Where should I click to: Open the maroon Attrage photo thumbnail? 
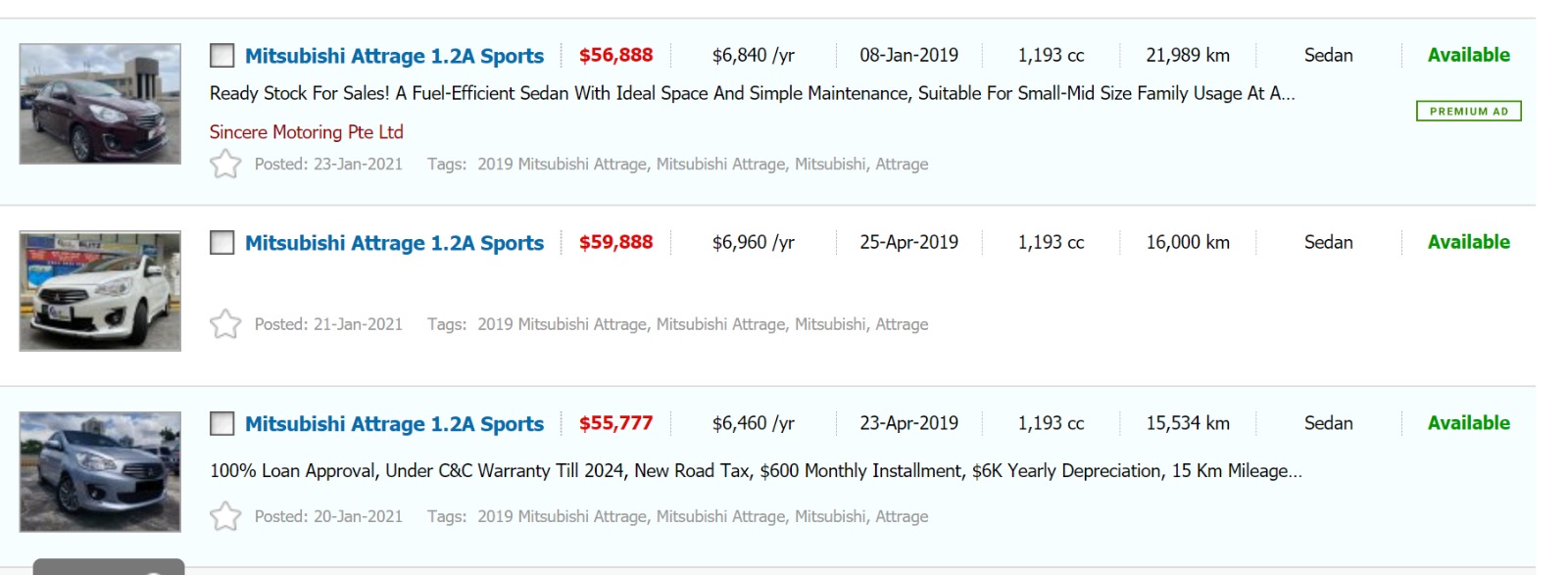[x=100, y=104]
